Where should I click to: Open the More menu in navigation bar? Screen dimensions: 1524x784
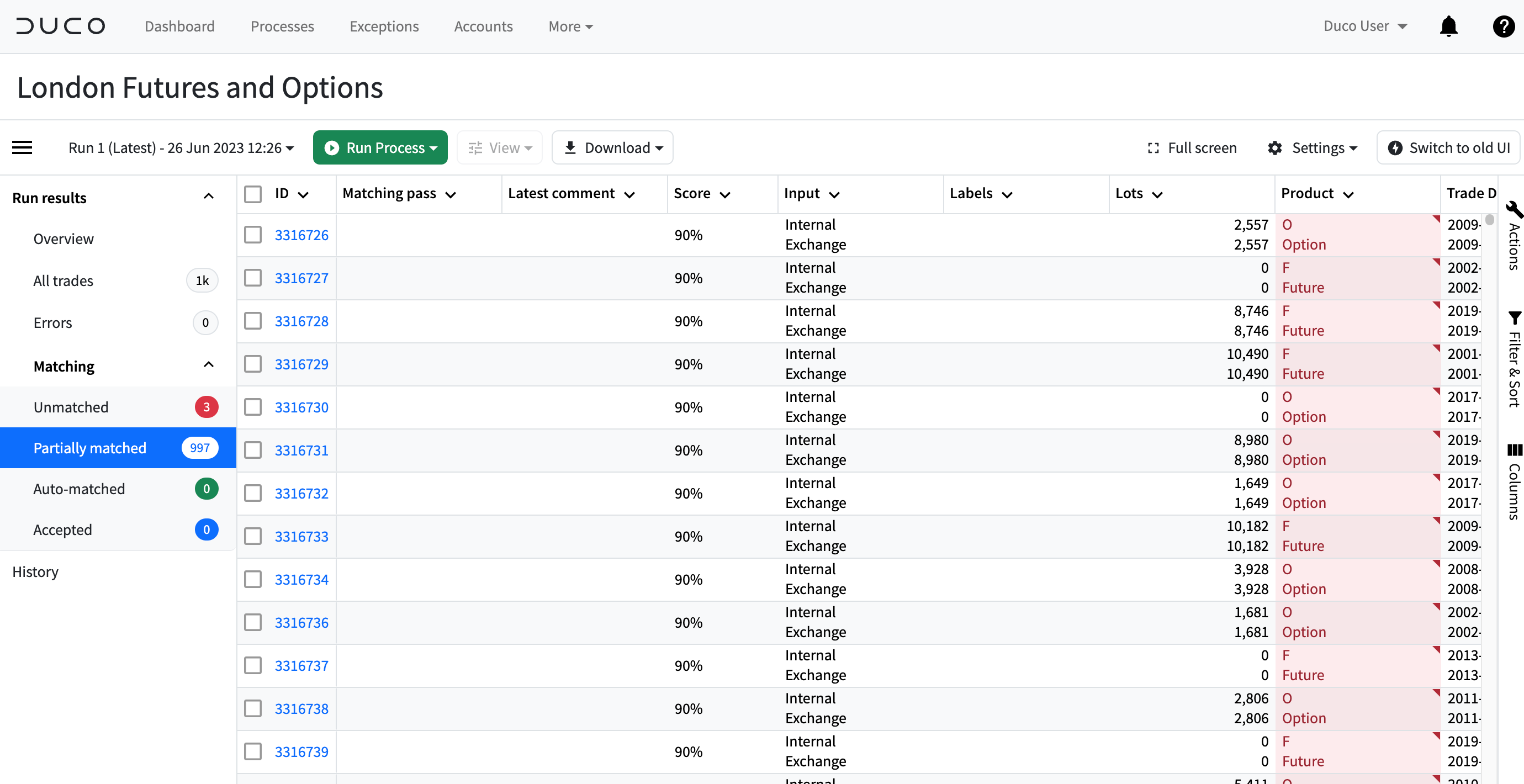pos(570,26)
